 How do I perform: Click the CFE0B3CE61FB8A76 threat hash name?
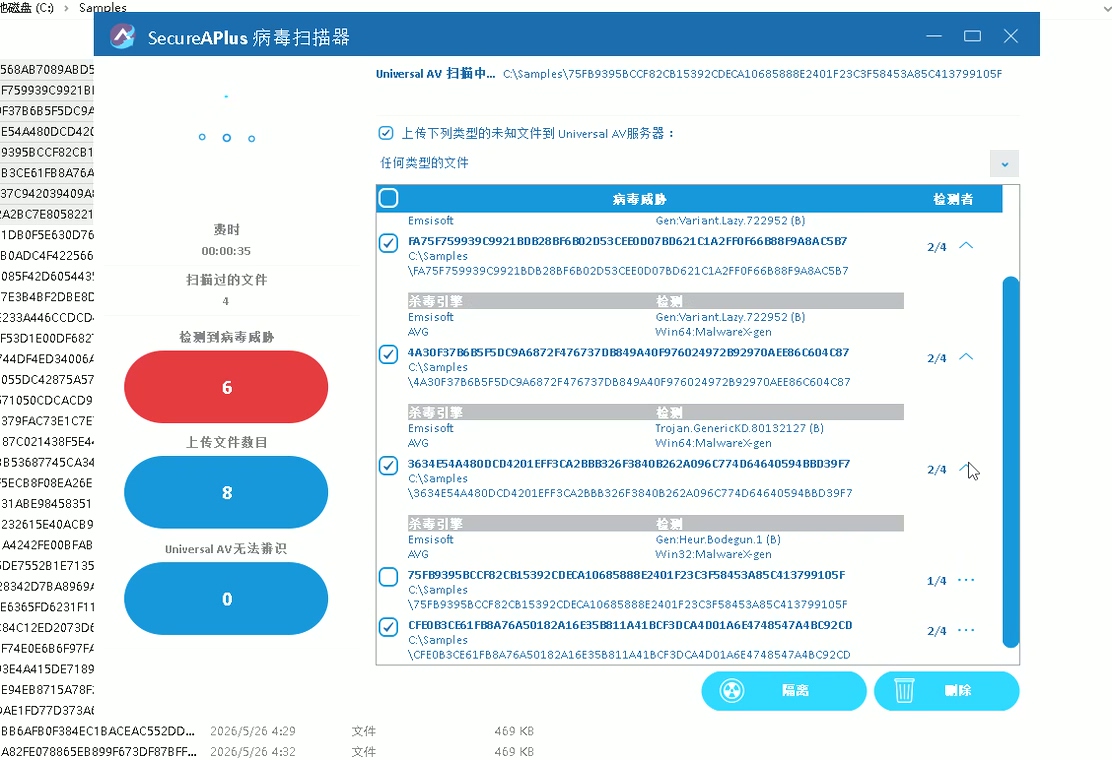630,625
